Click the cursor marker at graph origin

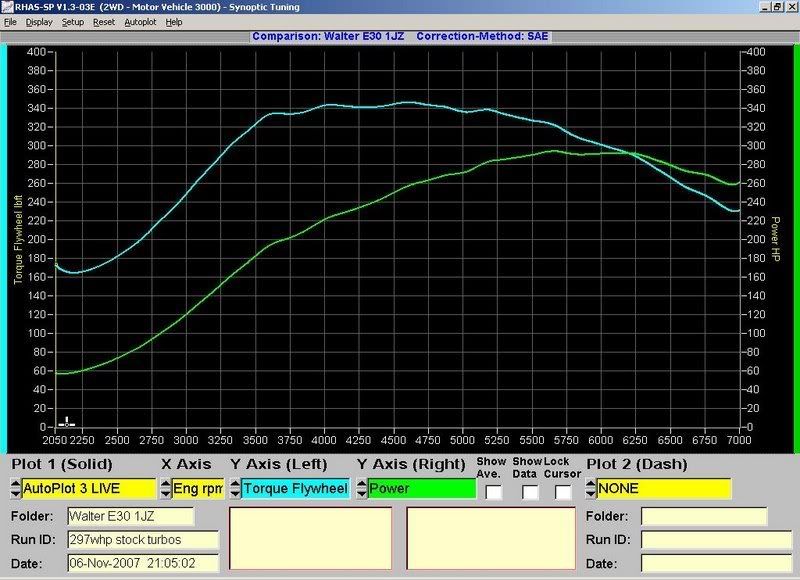(x=67, y=423)
